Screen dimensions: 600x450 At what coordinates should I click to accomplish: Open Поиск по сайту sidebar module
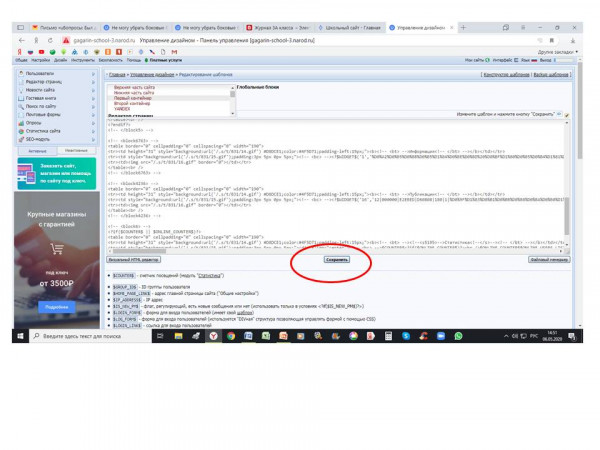click(x=41, y=106)
